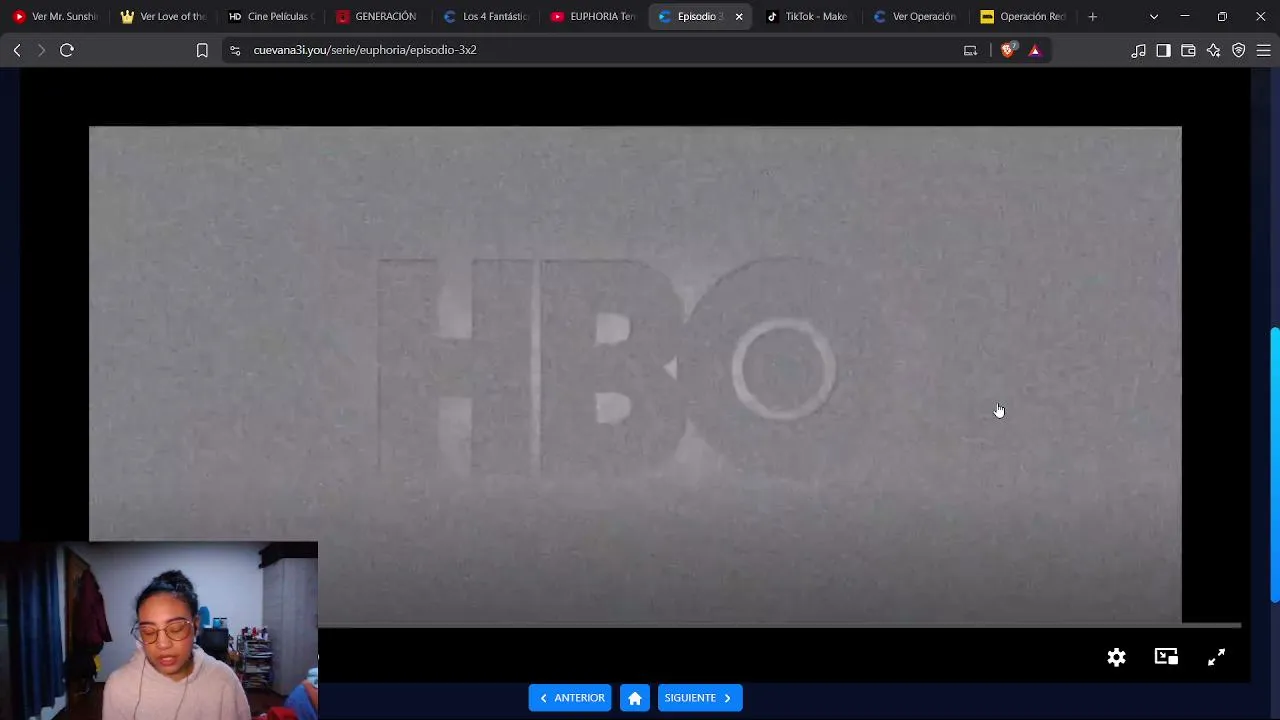Go back to the previous page
1280x720 pixels.
point(17,50)
